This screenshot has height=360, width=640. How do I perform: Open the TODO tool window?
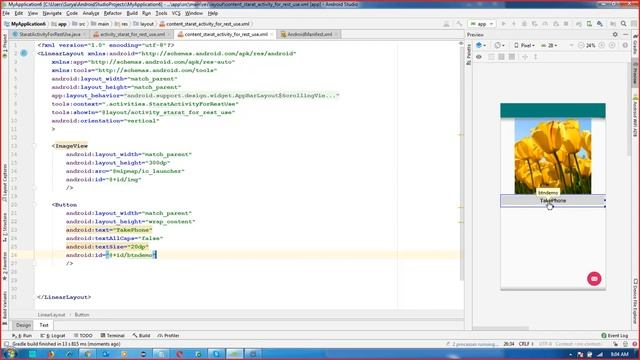click(83, 336)
